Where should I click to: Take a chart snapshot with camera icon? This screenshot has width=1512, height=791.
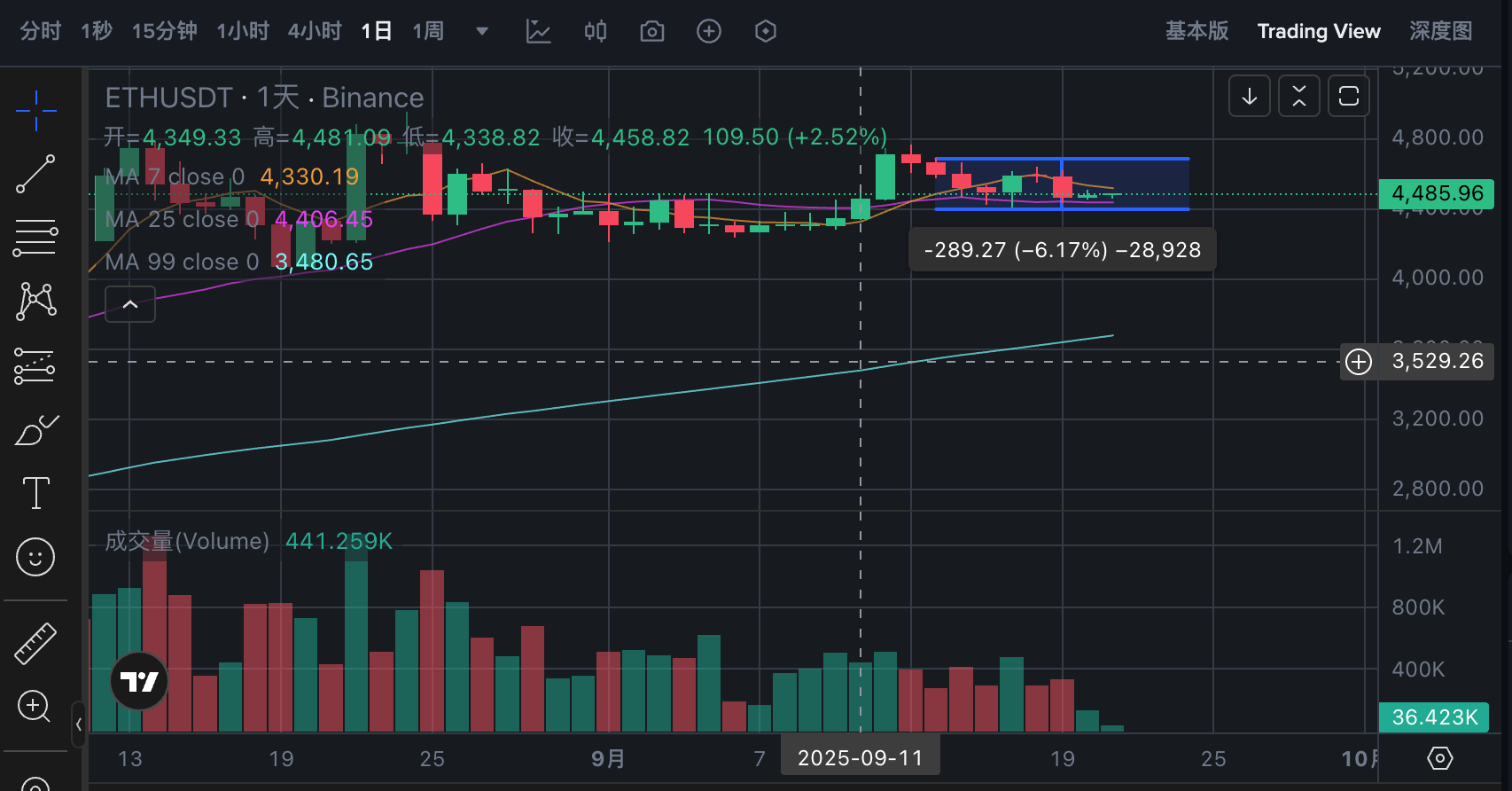(x=651, y=32)
